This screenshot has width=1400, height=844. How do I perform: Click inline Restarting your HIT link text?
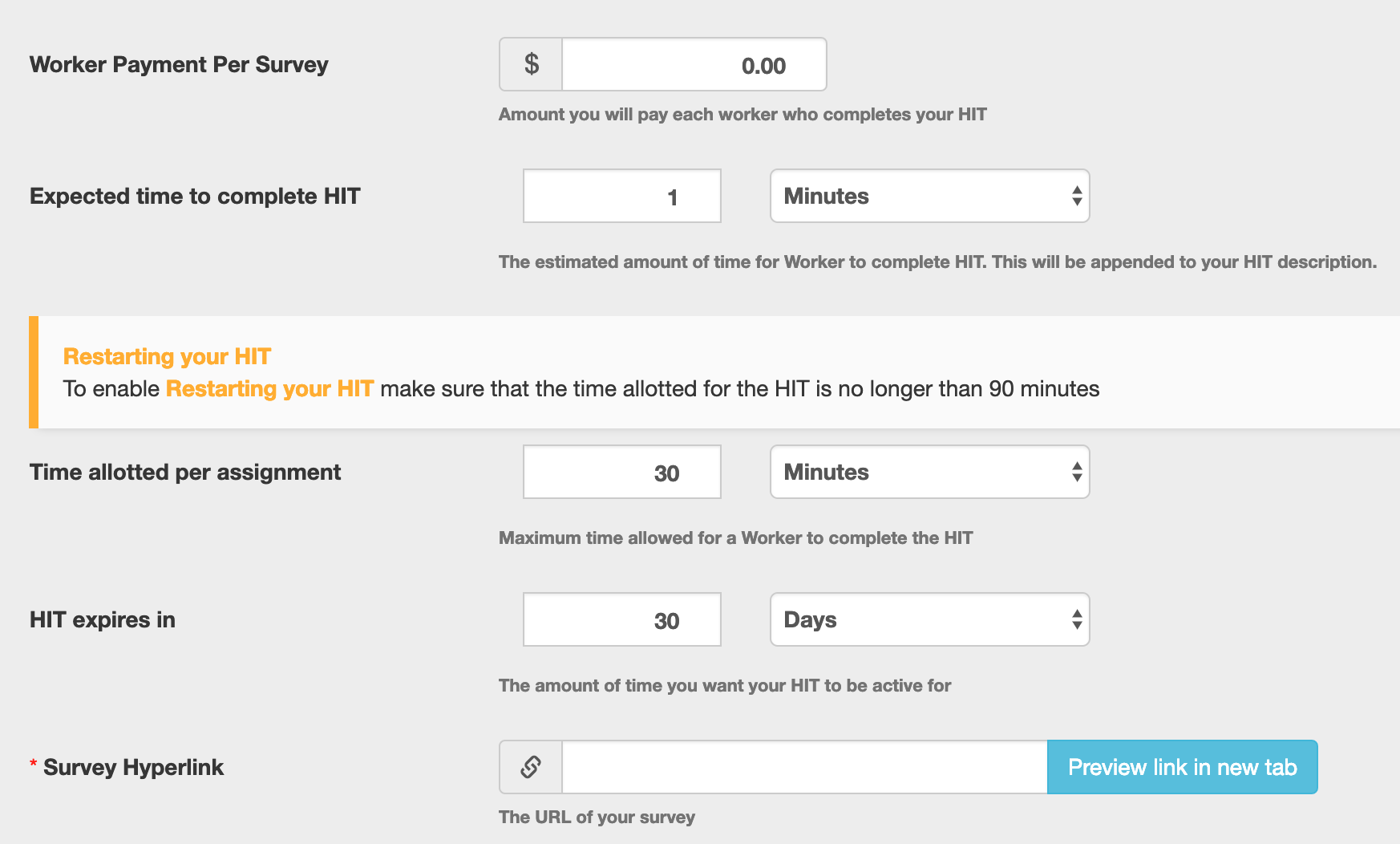pos(269,389)
